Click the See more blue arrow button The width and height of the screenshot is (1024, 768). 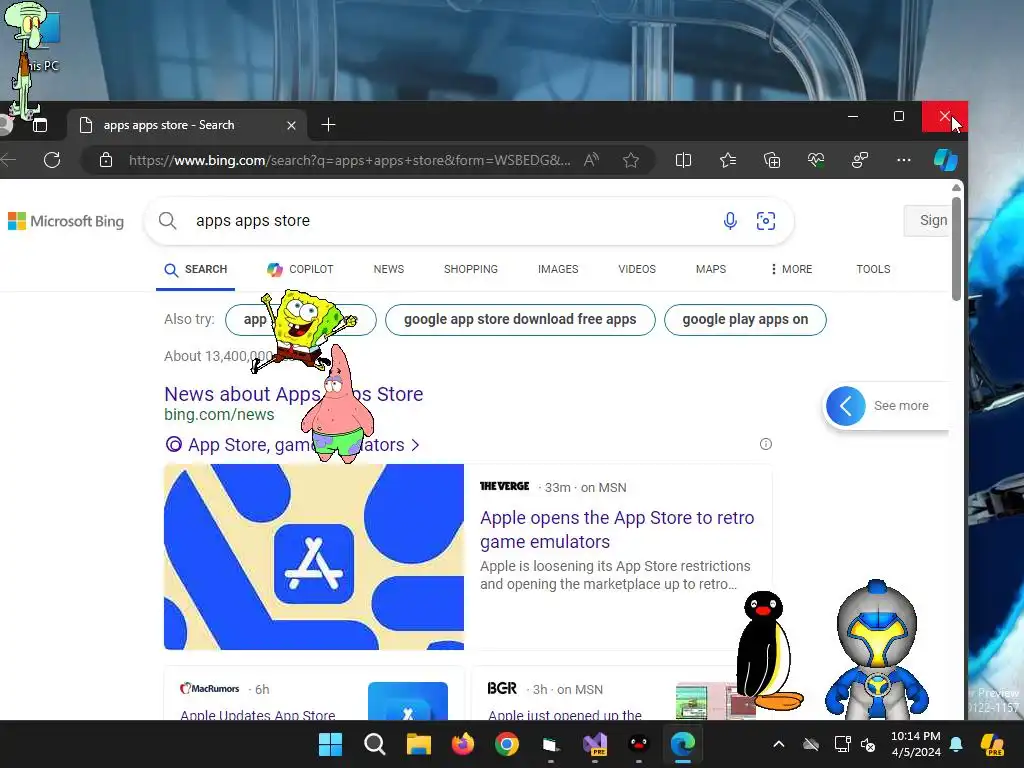[x=846, y=406]
